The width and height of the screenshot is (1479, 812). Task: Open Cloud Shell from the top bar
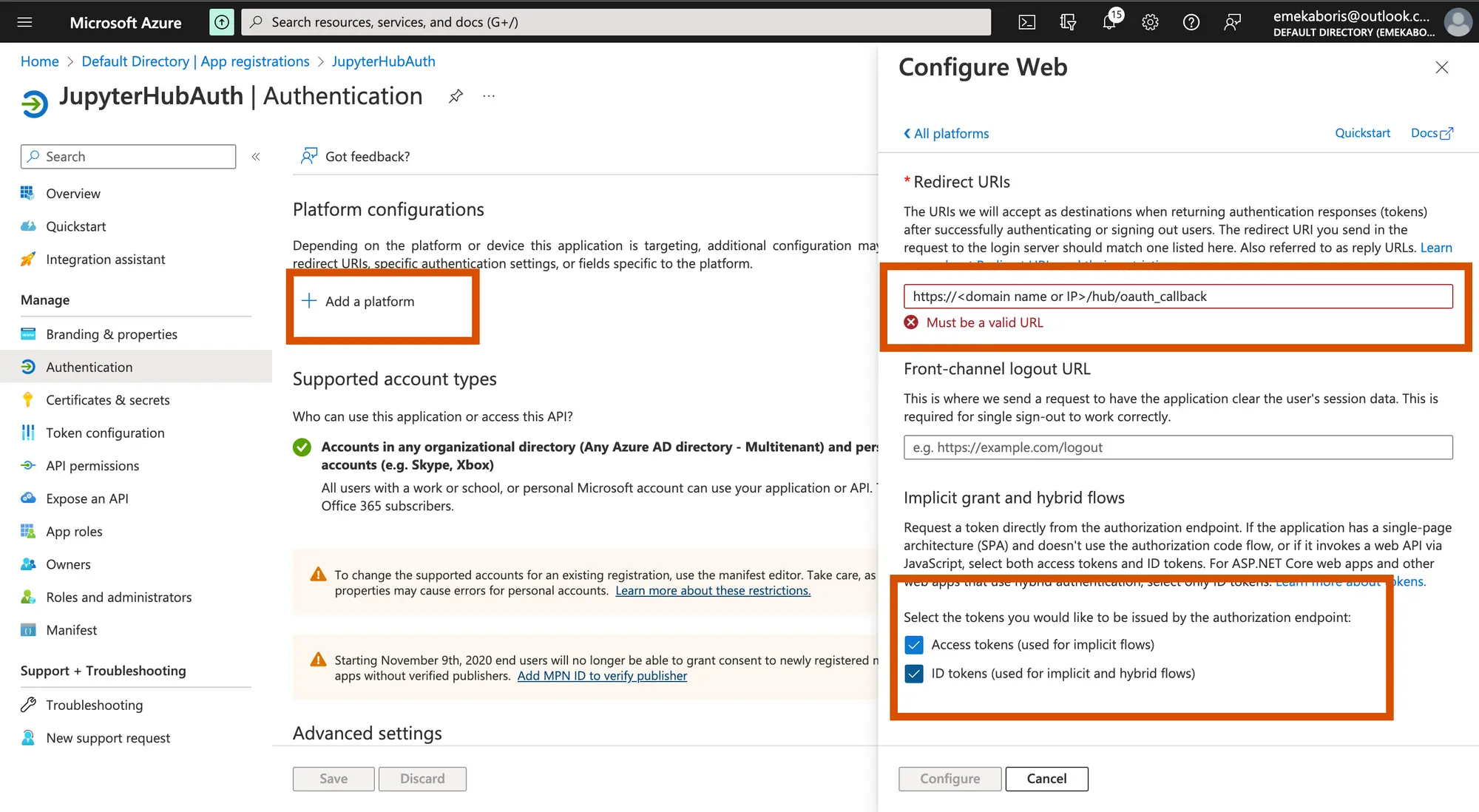click(x=1026, y=22)
